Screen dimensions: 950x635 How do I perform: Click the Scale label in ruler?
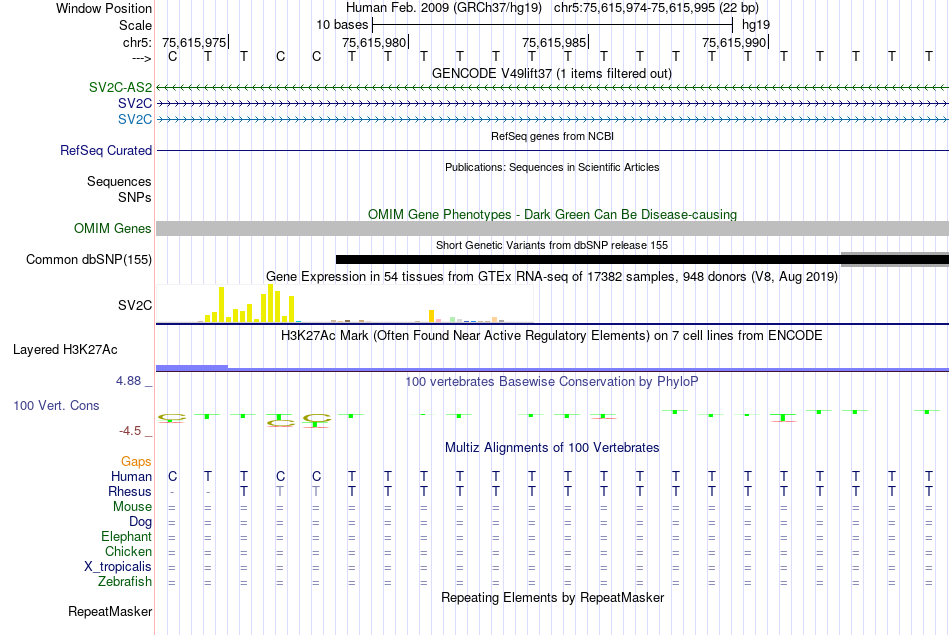(135, 25)
